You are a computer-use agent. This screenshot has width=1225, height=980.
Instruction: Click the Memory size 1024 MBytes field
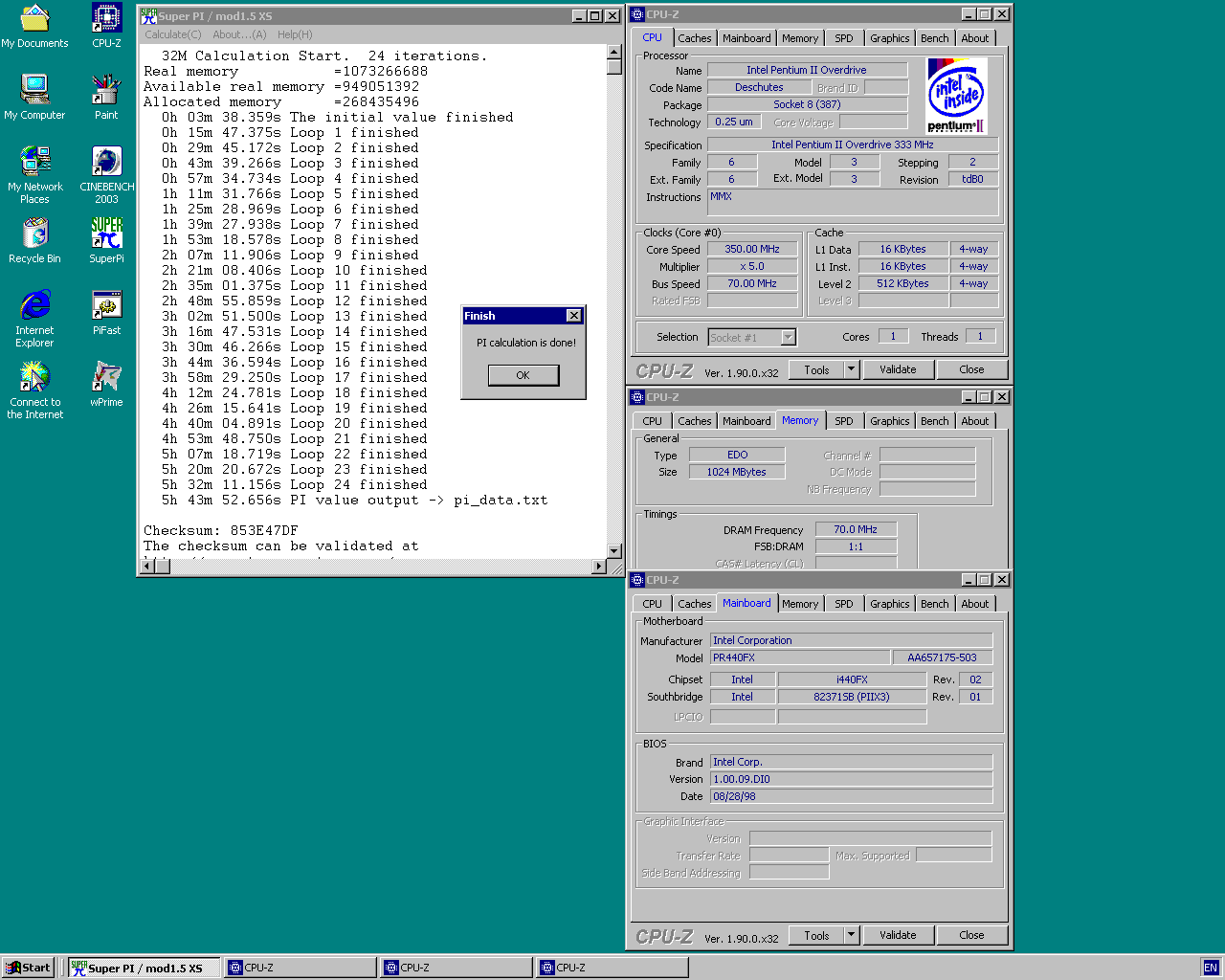tap(737, 472)
